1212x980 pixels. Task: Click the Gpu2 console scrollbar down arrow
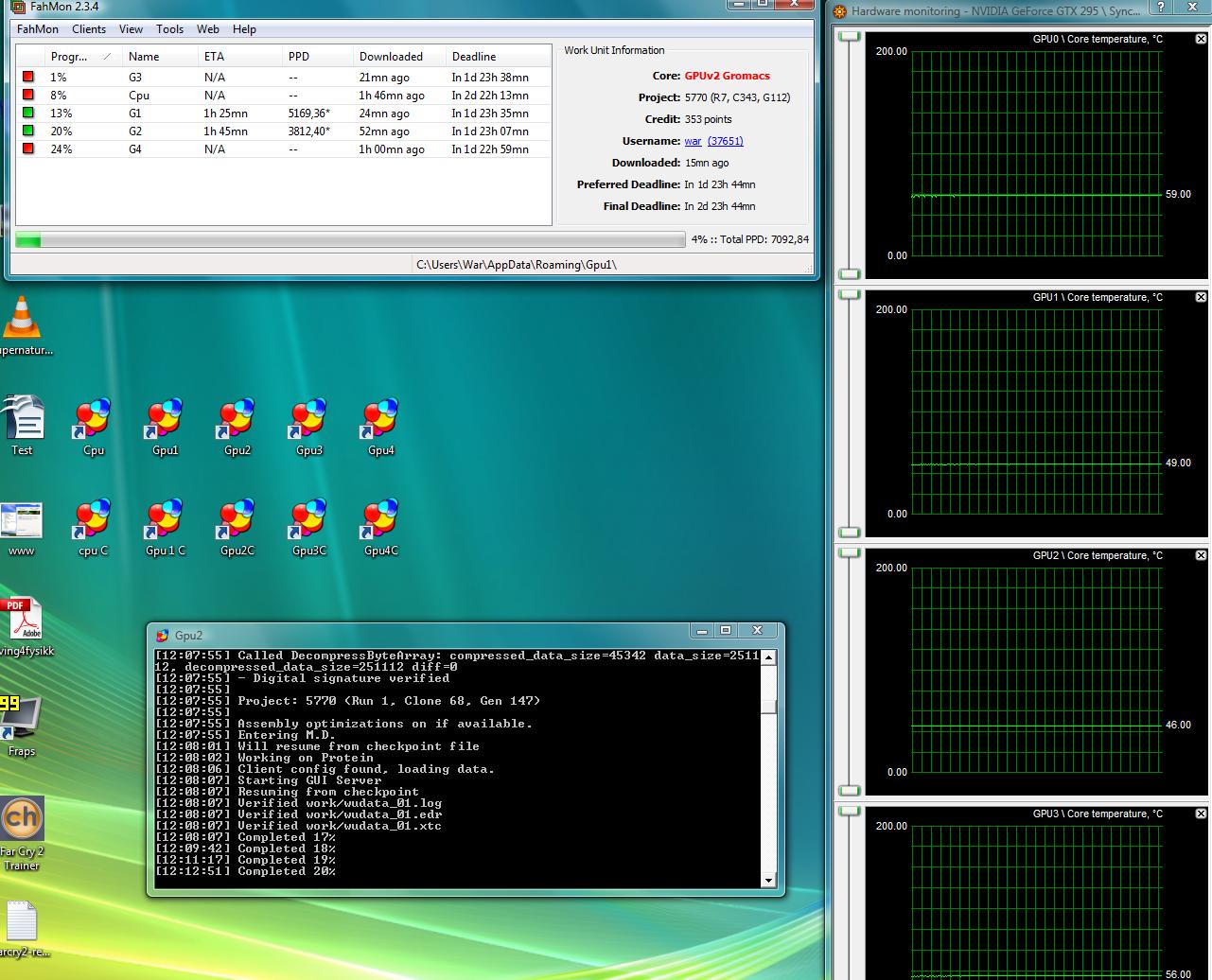768,881
